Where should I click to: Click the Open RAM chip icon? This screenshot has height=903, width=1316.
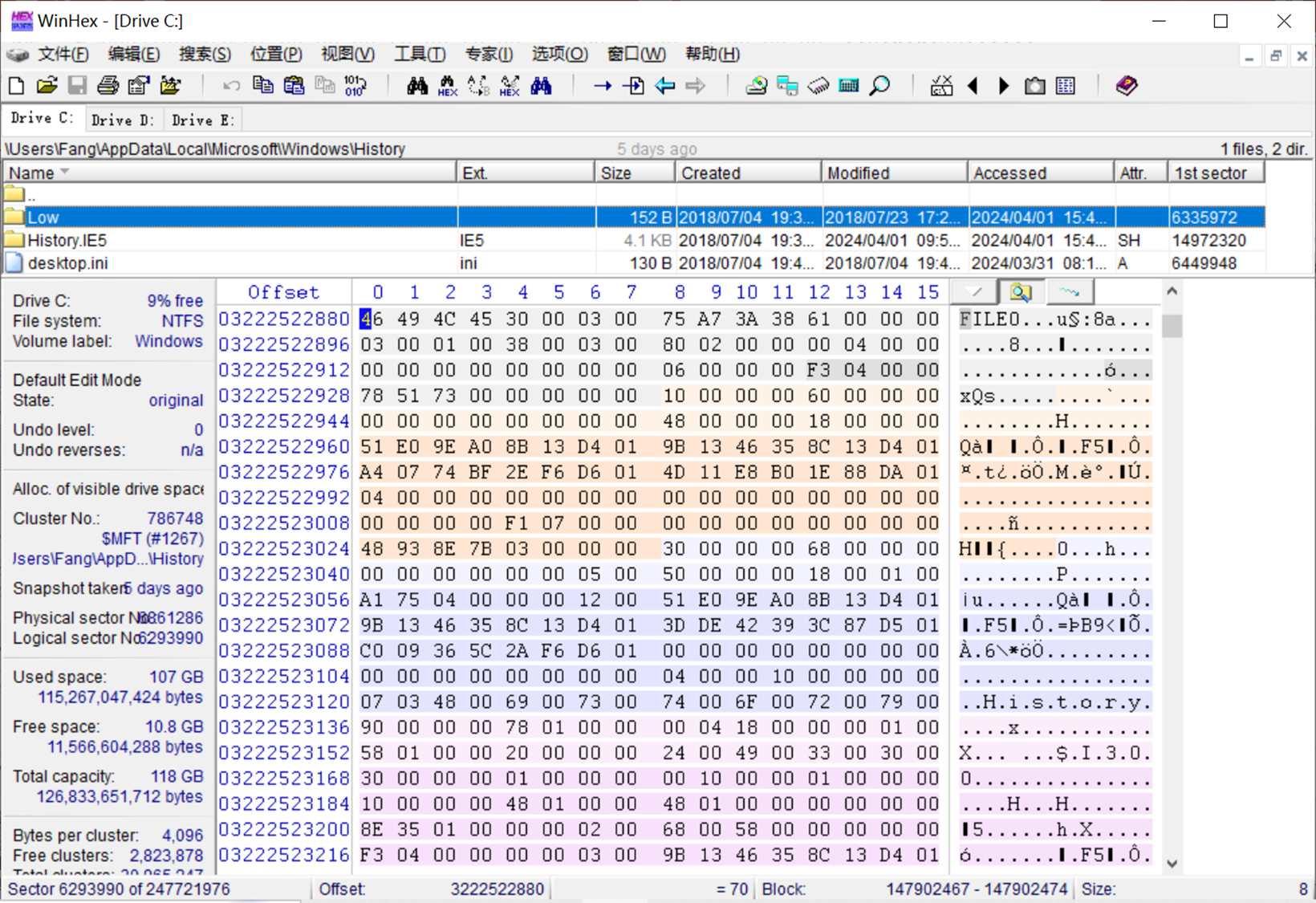818,85
